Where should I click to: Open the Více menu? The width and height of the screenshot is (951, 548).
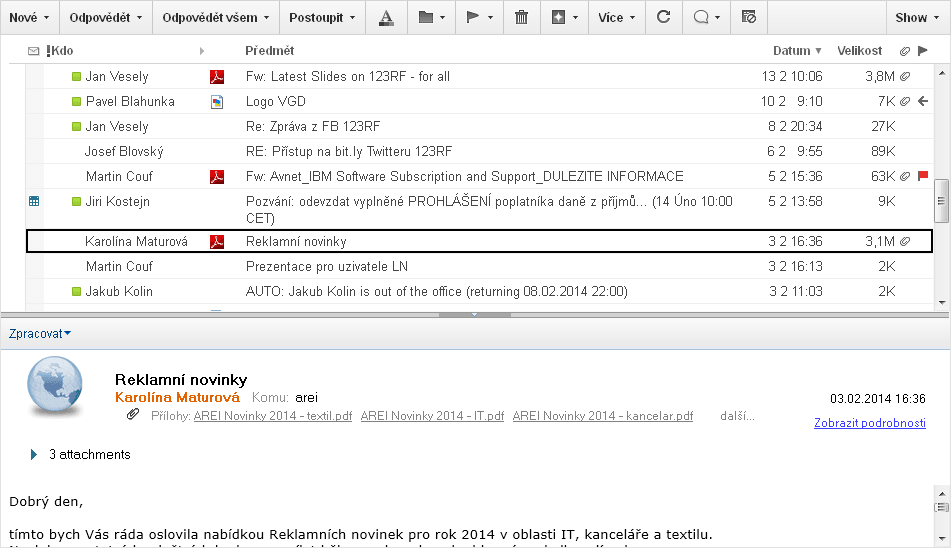pos(616,17)
